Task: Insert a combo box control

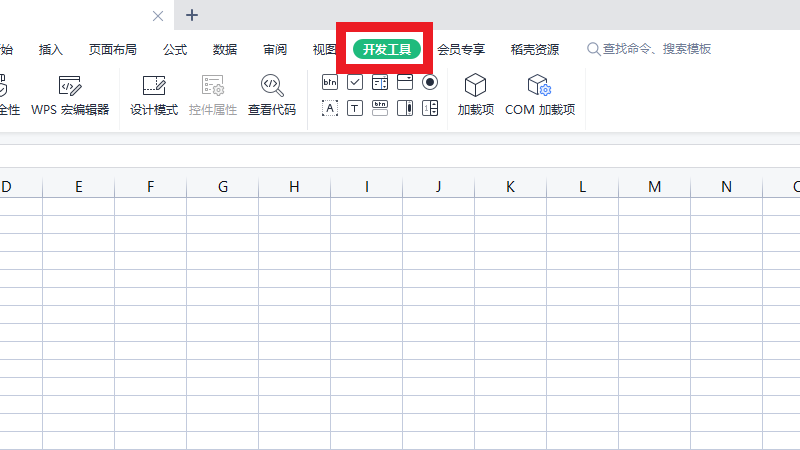Action: (x=405, y=82)
